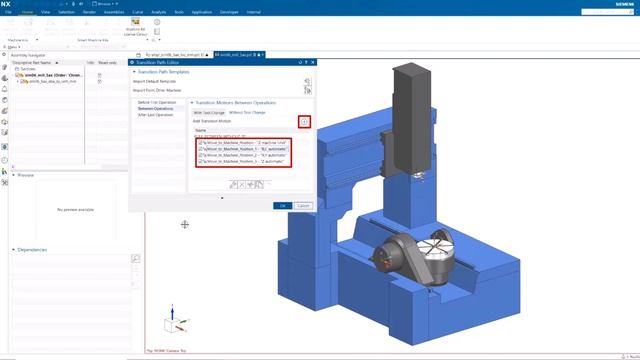Viewport: 640px width, 360px height.
Task: Click the search field in the top right
Action: tap(608, 12)
